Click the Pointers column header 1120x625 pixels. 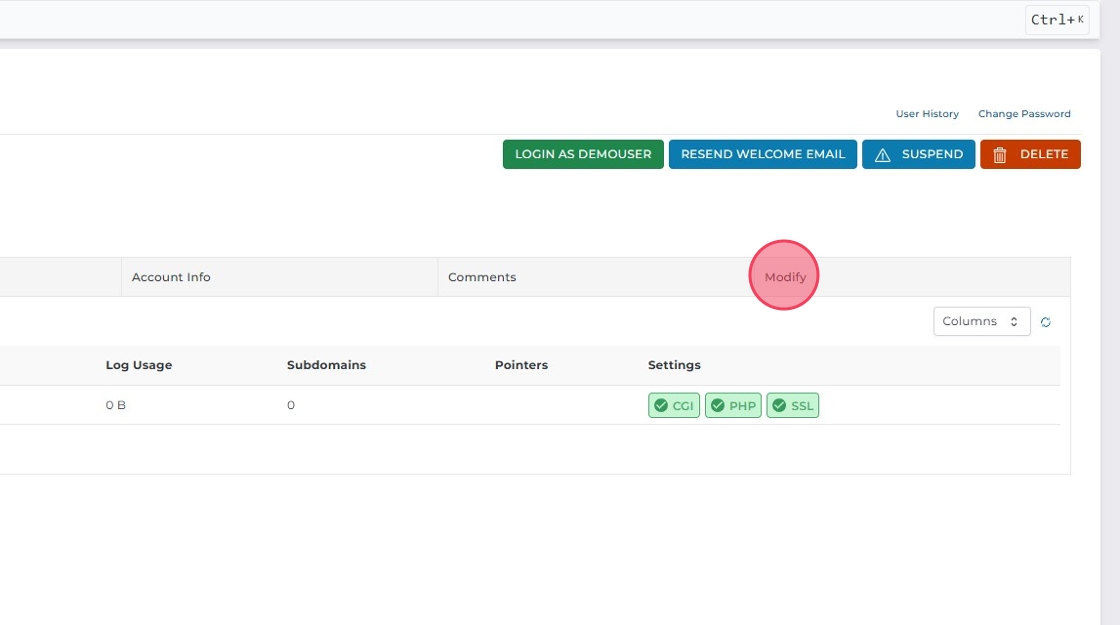coord(521,365)
